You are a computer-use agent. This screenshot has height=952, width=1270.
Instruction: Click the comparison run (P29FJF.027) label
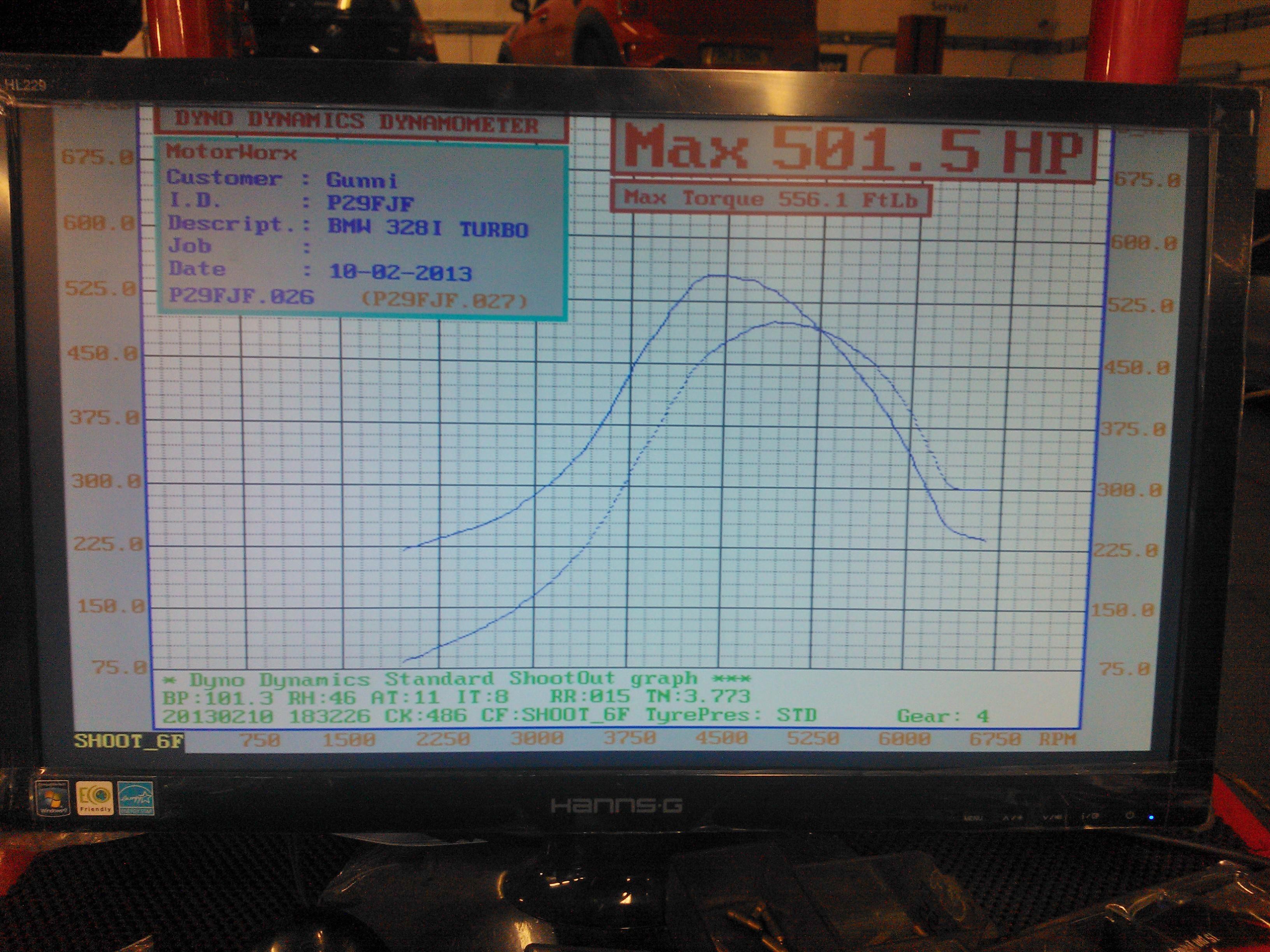pos(444,300)
